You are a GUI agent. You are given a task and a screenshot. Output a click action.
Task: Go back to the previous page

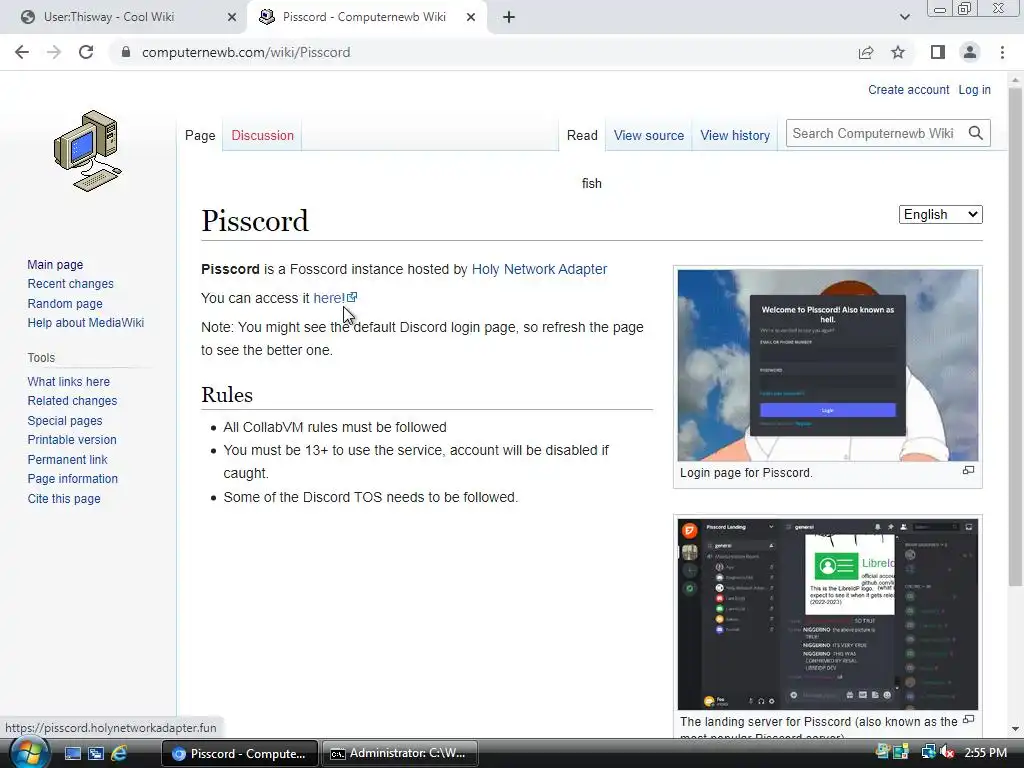tap(22, 52)
